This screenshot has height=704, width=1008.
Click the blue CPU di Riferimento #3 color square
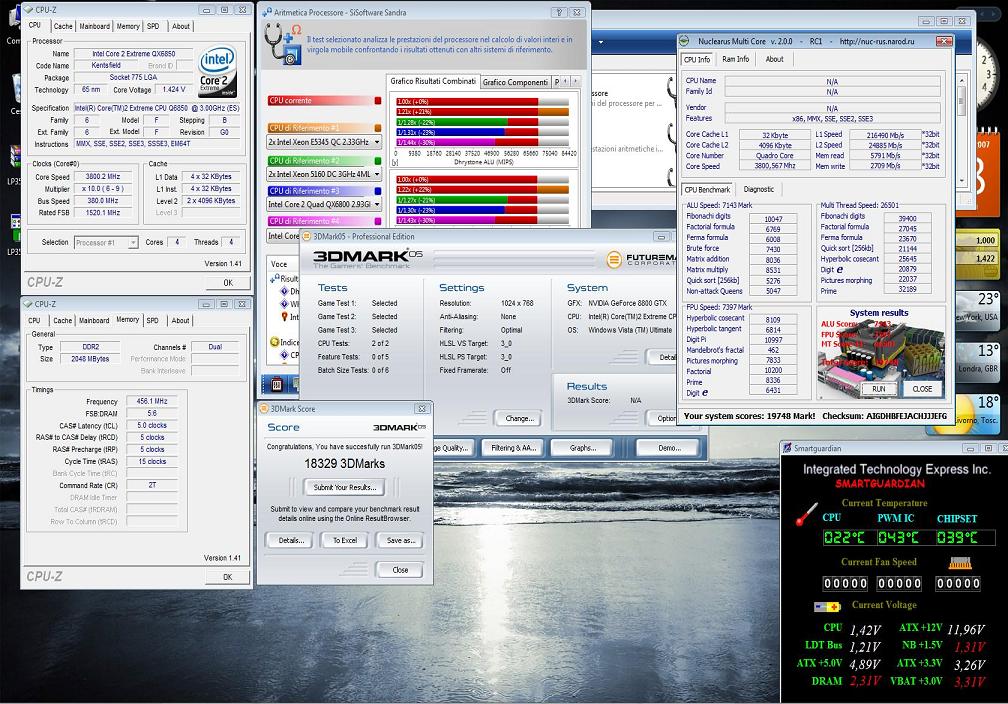click(x=377, y=191)
